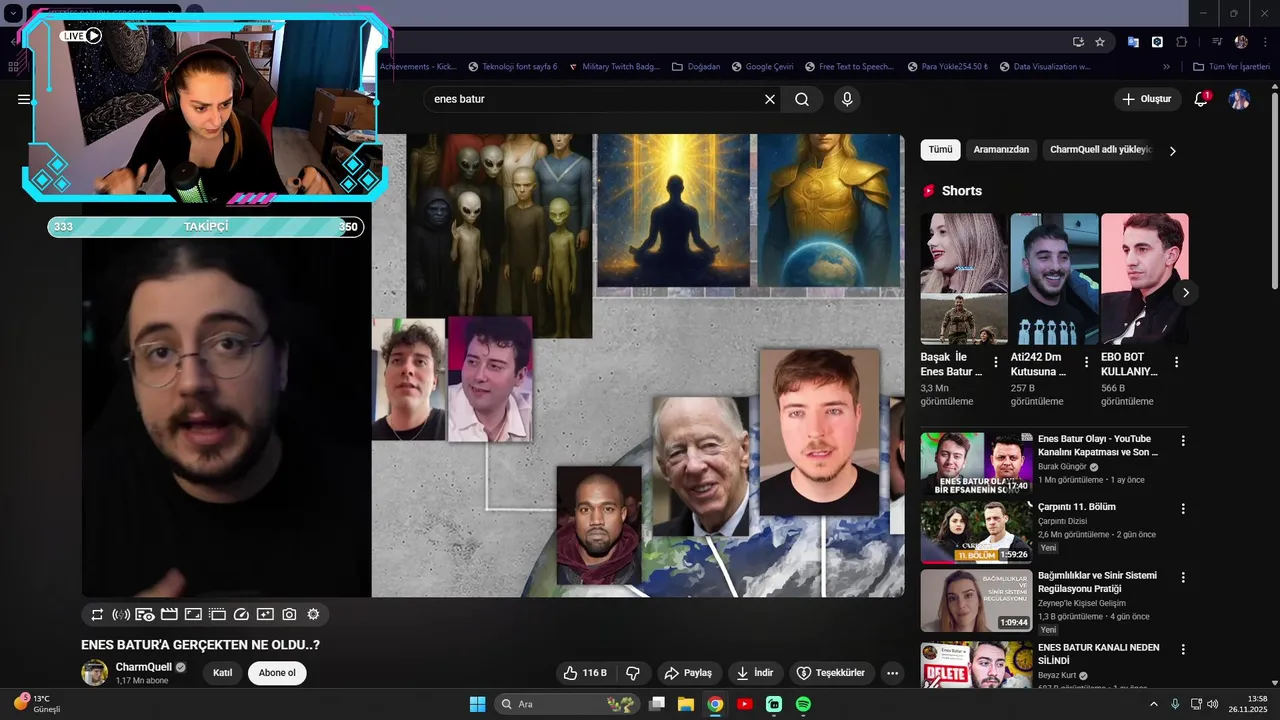Open the Ati242 Dm Kutusuna short thumbnail
Image resolution: width=1280 pixels, height=720 pixels.
coord(1054,279)
